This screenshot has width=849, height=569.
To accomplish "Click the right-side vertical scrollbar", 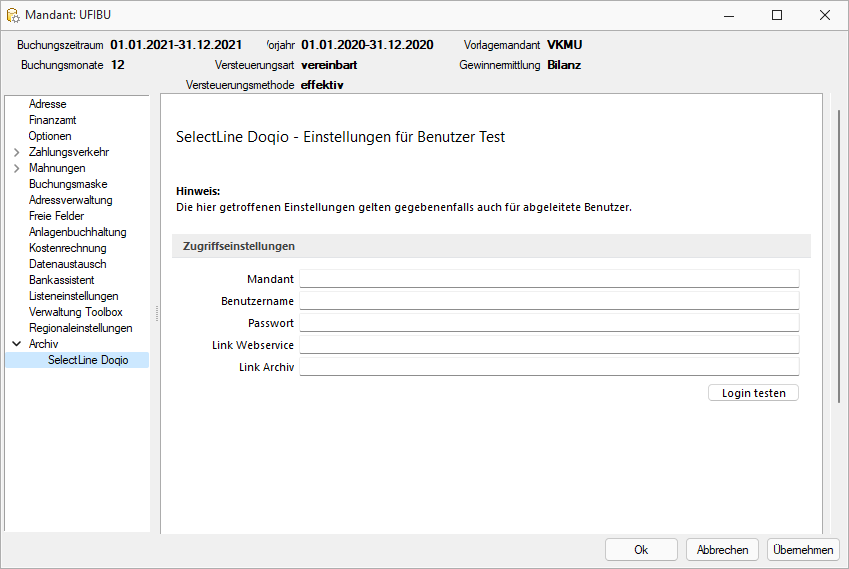I will 839,256.
